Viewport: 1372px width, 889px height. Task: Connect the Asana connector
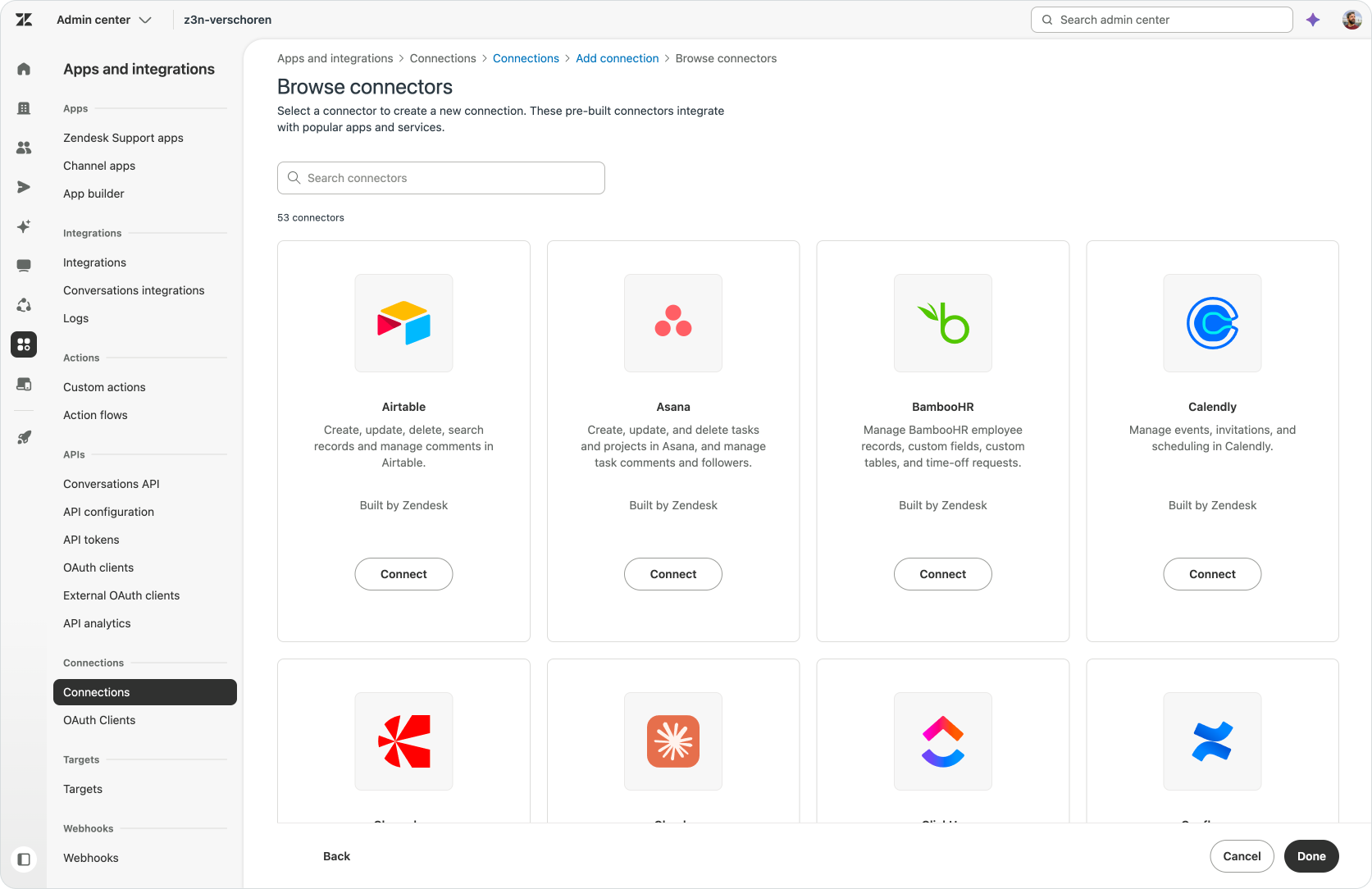pyautogui.click(x=673, y=574)
